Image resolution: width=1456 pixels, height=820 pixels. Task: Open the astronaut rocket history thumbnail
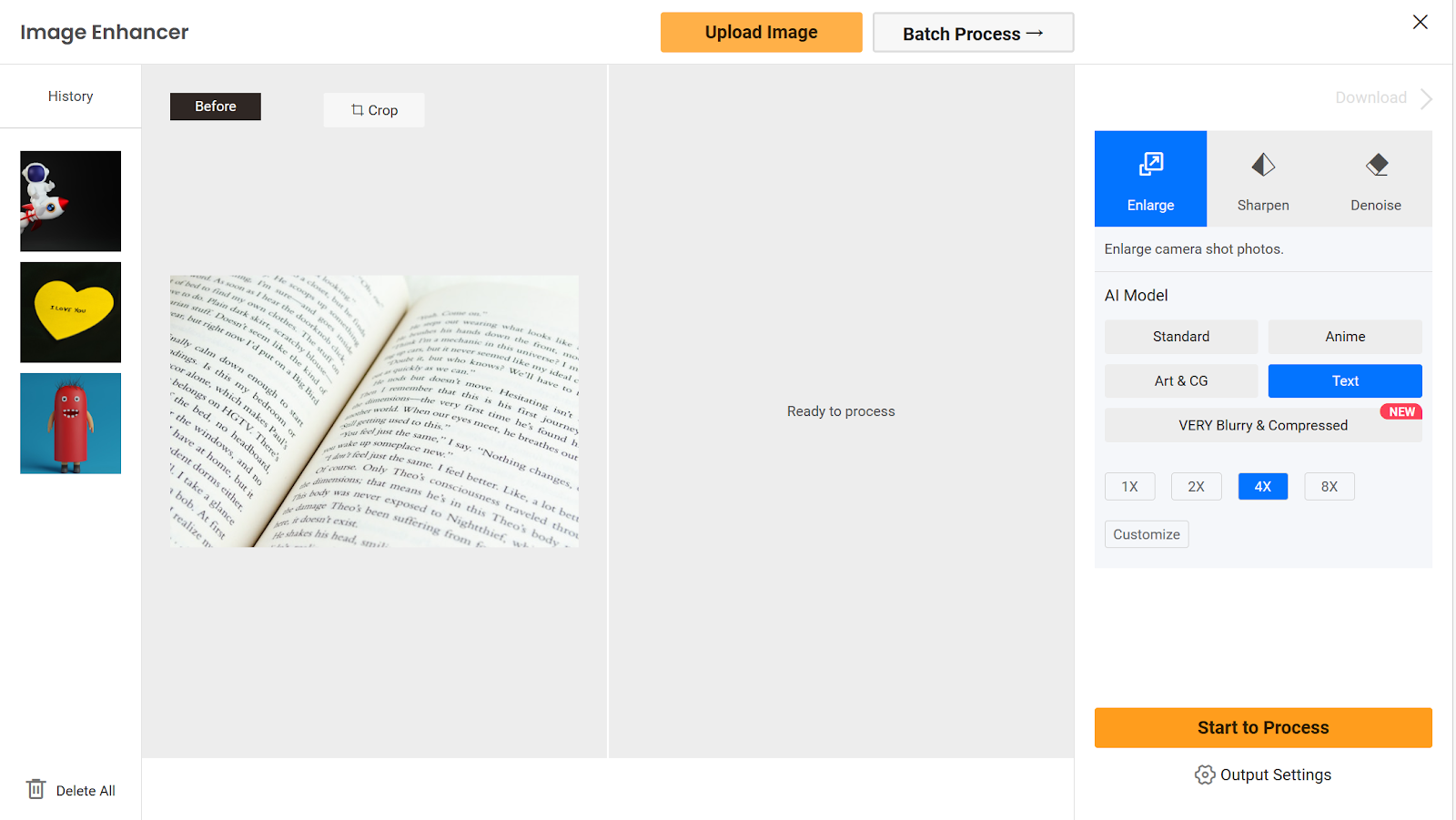coord(71,201)
